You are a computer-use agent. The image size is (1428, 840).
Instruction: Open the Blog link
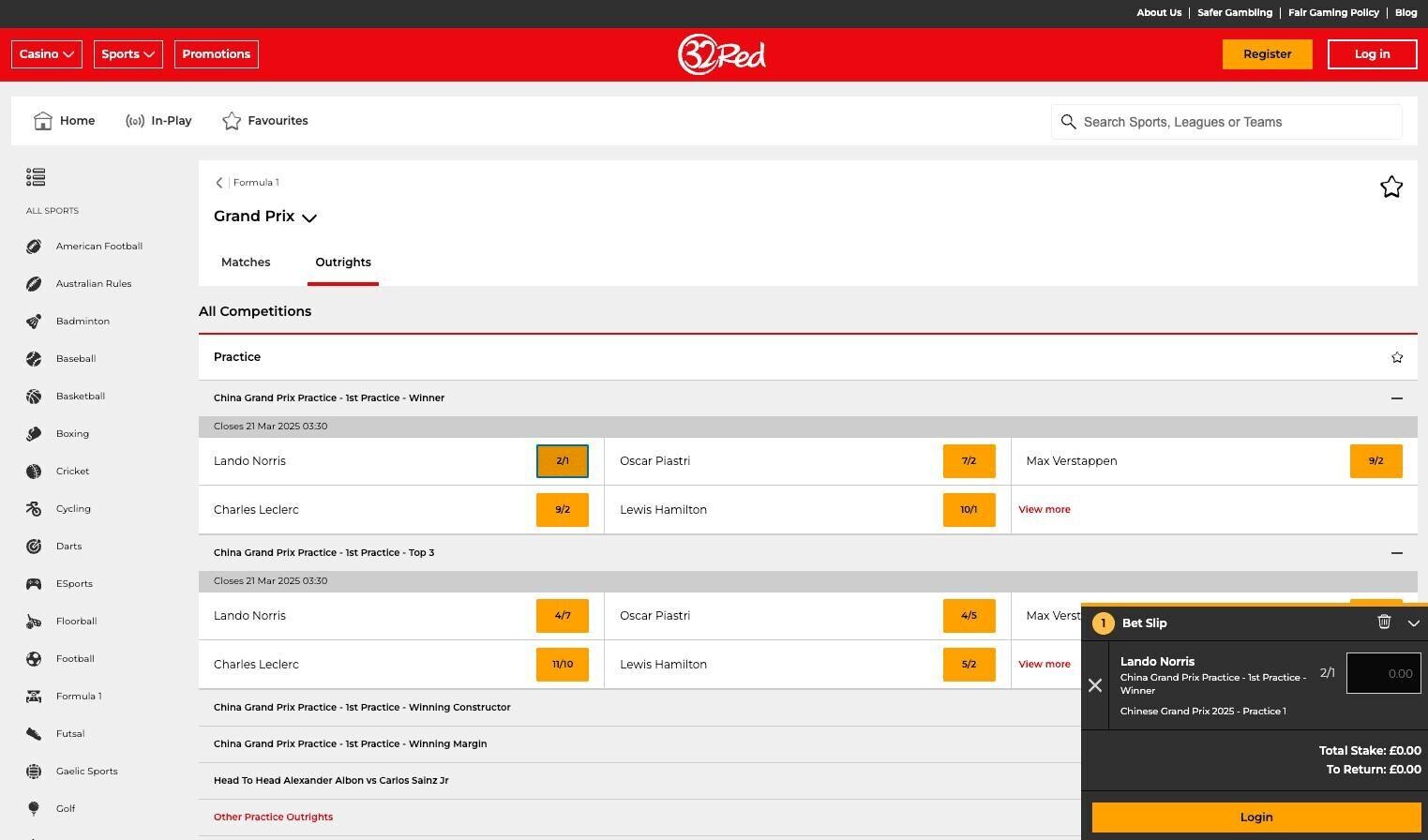[x=1405, y=13]
